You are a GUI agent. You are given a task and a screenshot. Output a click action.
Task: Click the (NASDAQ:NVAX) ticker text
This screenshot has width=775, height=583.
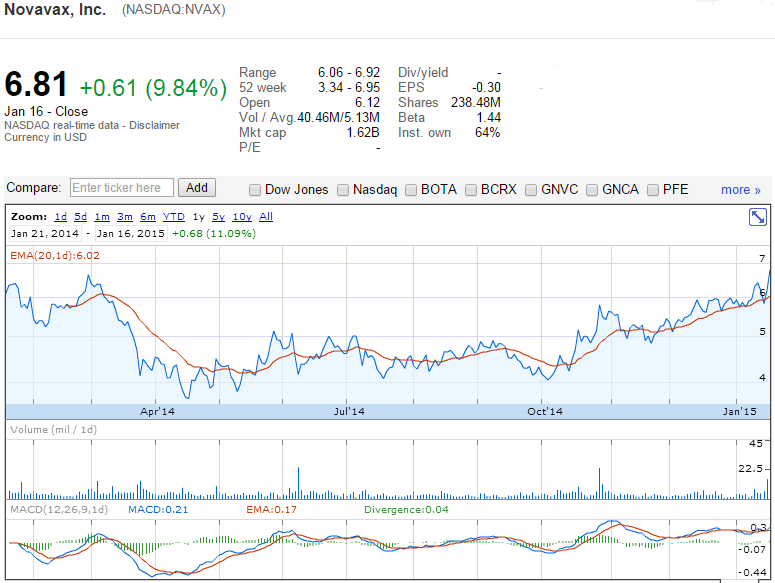click(x=173, y=9)
